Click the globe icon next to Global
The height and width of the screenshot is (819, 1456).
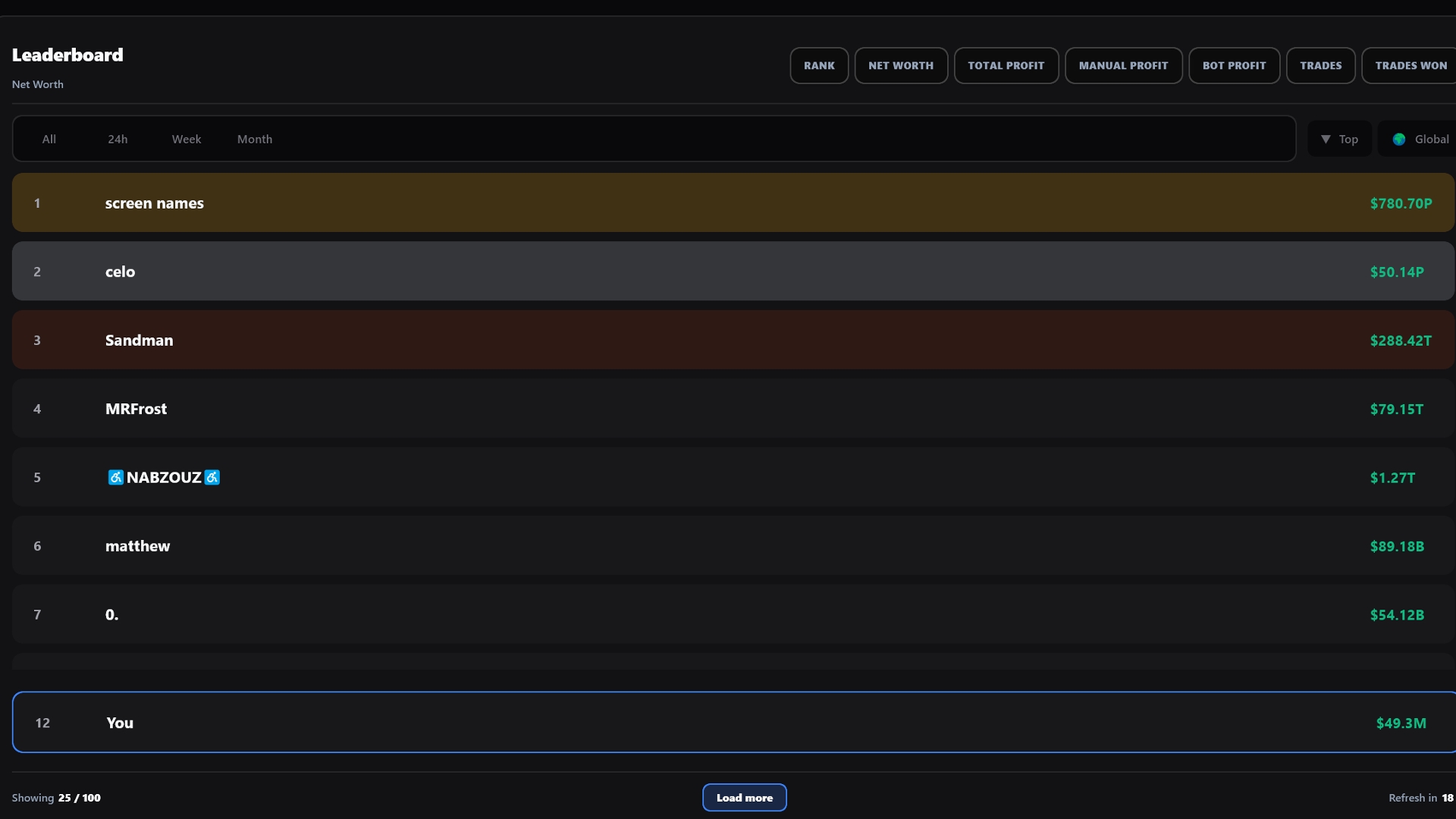[x=1399, y=139]
